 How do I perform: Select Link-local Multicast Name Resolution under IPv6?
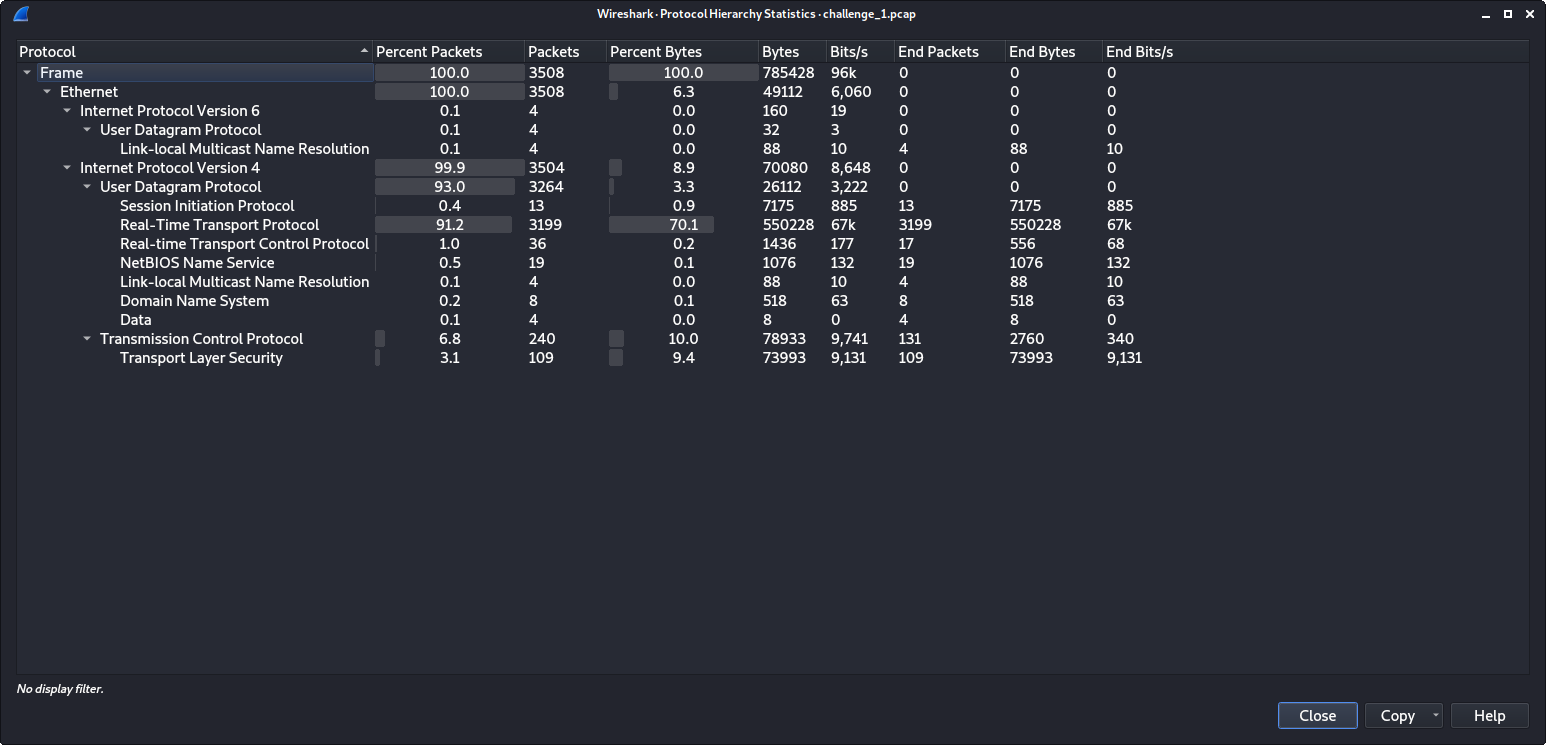[x=772, y=149]
